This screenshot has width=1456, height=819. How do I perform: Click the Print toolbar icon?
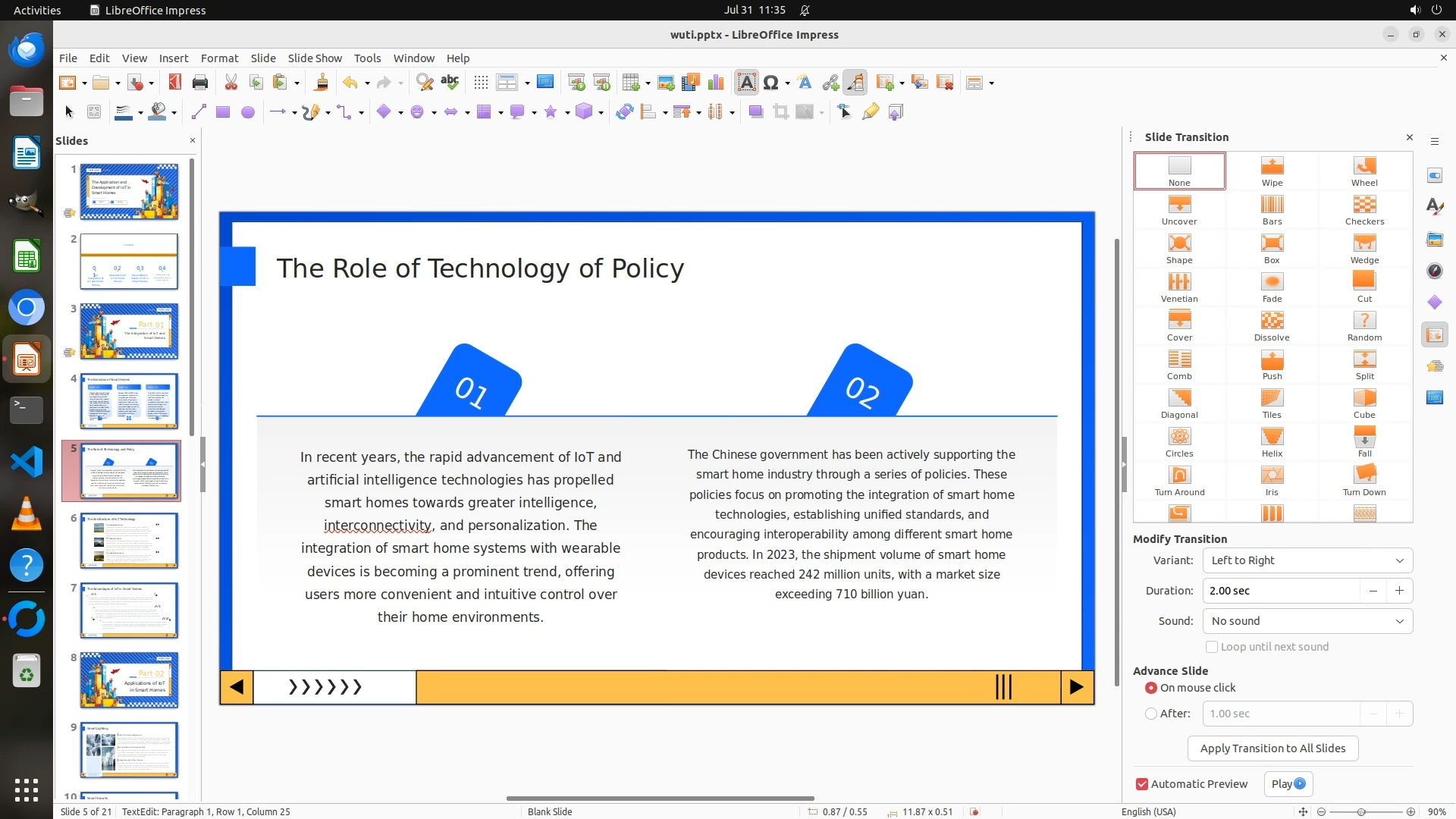[200, 83]
